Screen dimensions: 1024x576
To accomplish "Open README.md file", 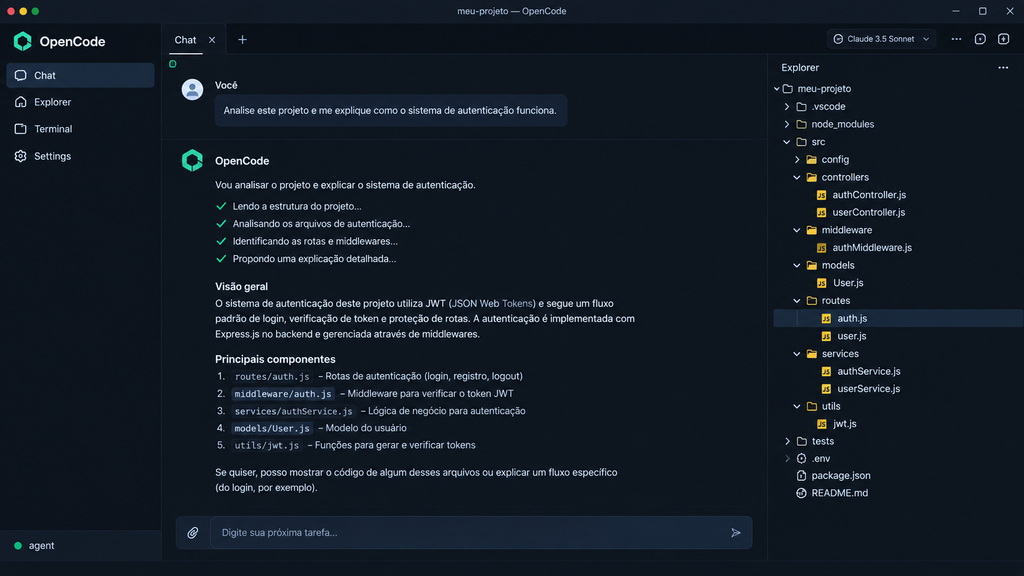I will pyautogui.click(x=839, y=493).
